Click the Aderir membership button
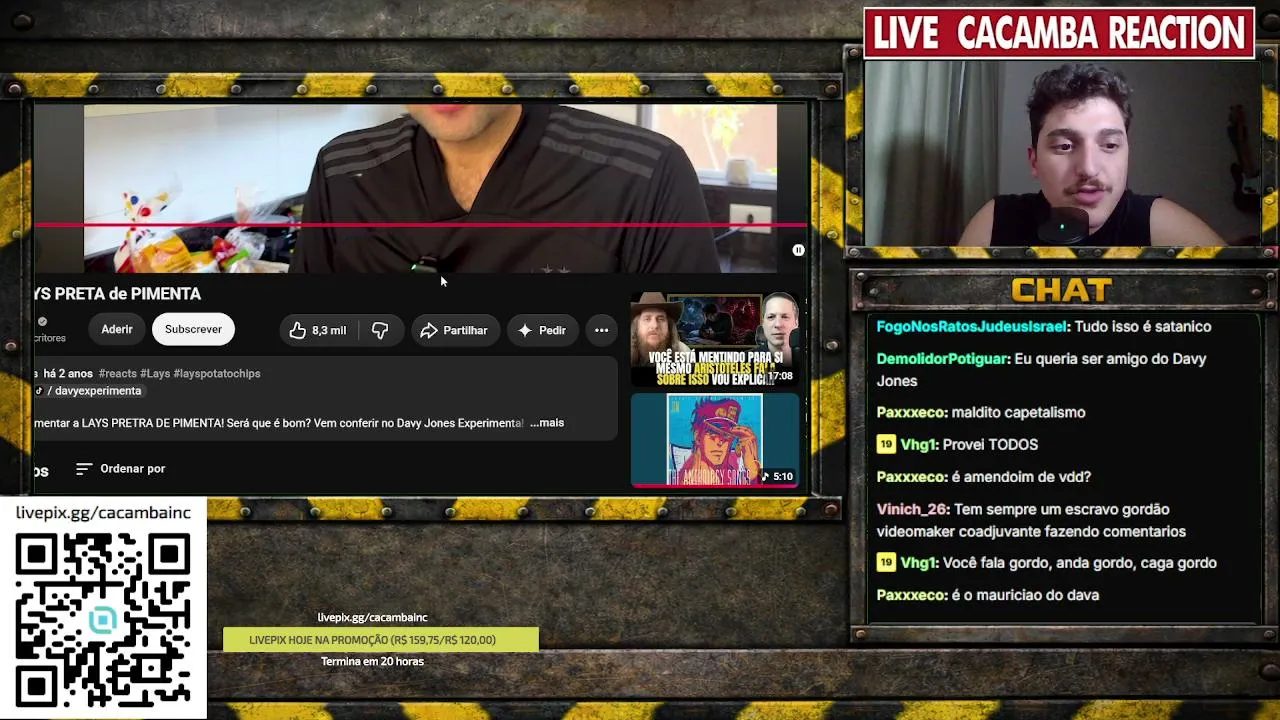 [117, 329]
